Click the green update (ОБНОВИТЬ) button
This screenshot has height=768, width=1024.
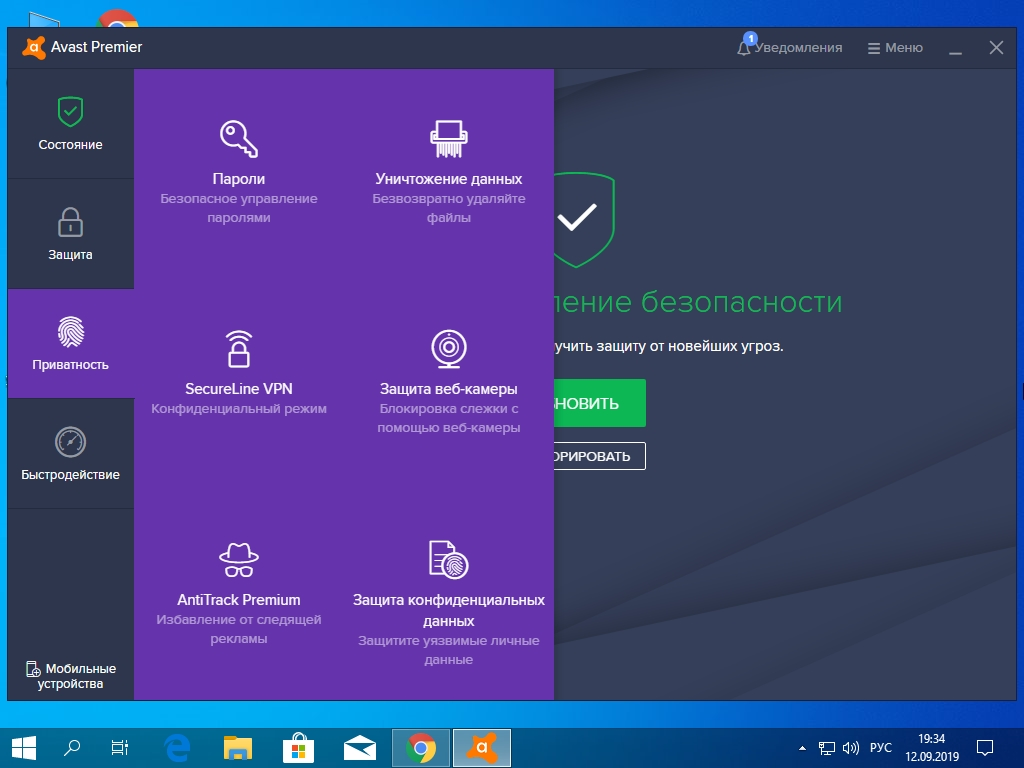(x=600, y=403)
